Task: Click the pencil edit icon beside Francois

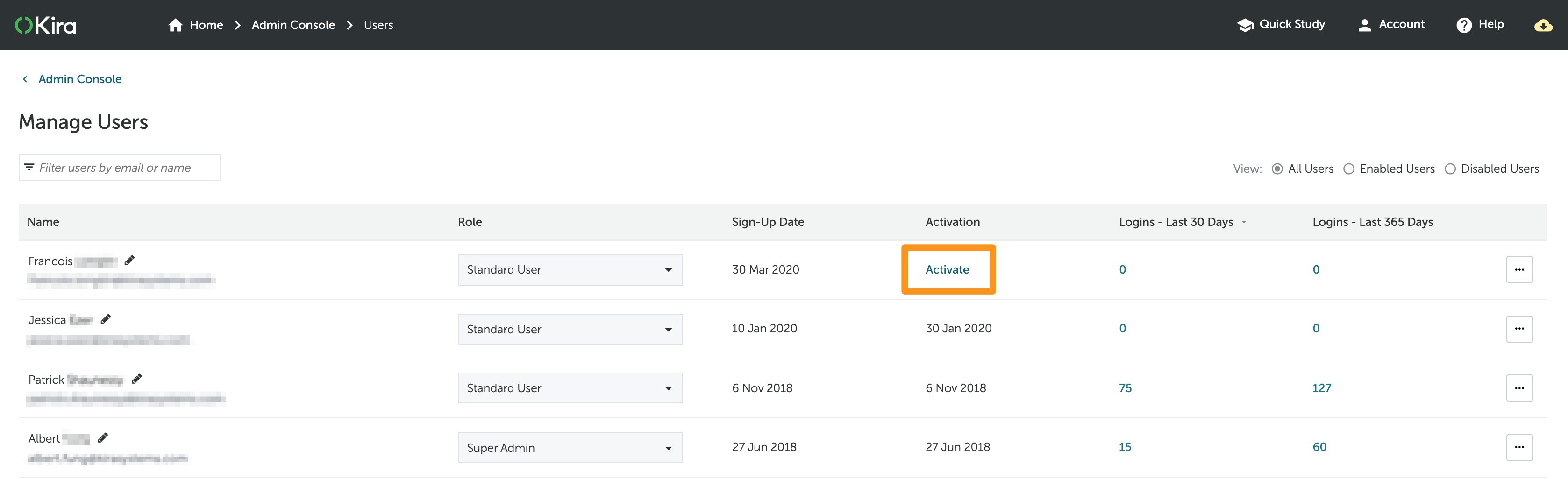Action: click(129, 260)
